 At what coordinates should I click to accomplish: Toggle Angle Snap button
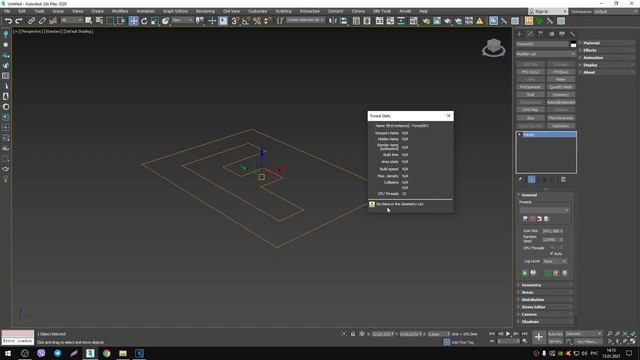click(x=246, y=21)
